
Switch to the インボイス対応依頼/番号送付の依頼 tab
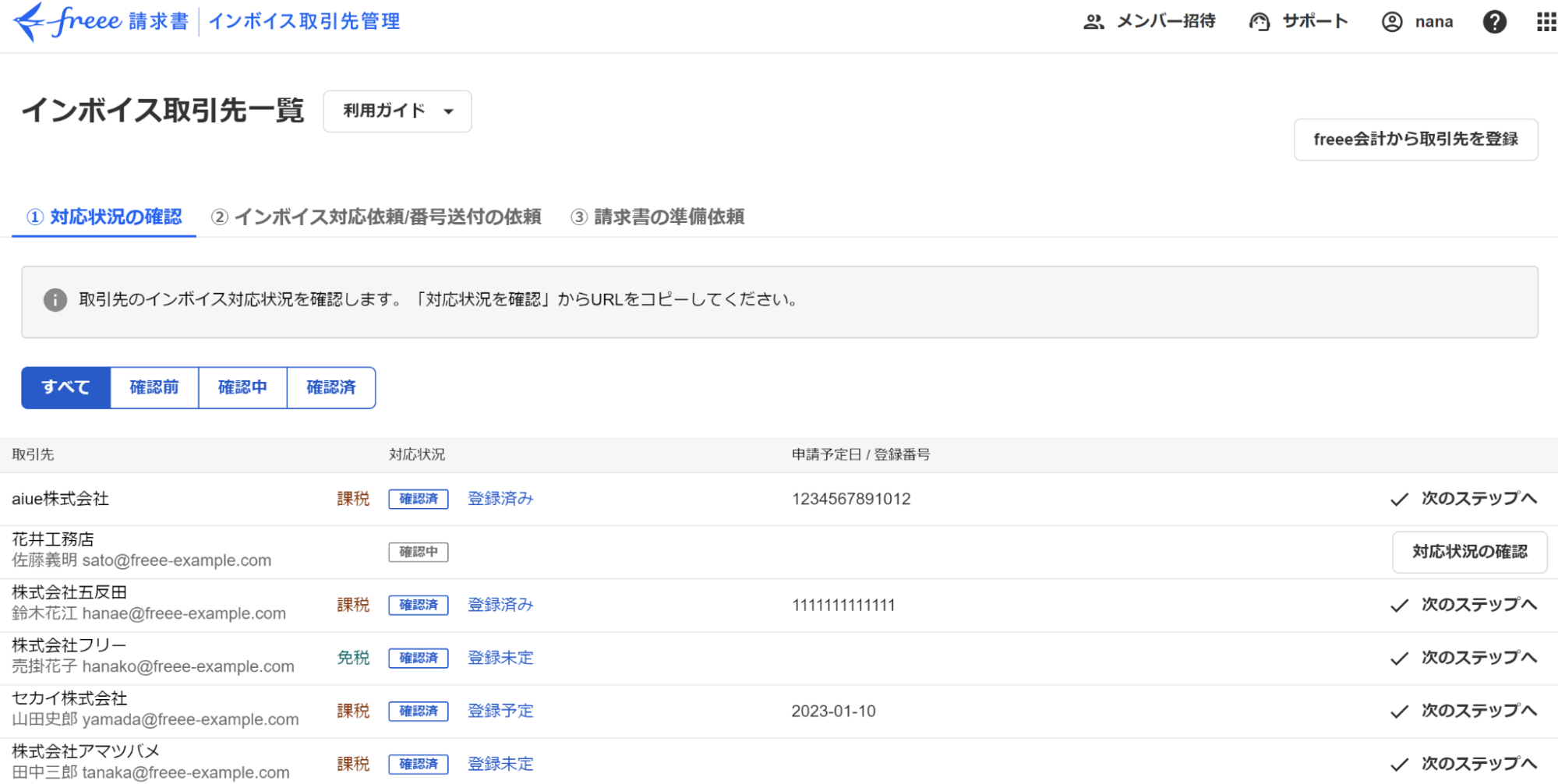click(x=376, y=217)
